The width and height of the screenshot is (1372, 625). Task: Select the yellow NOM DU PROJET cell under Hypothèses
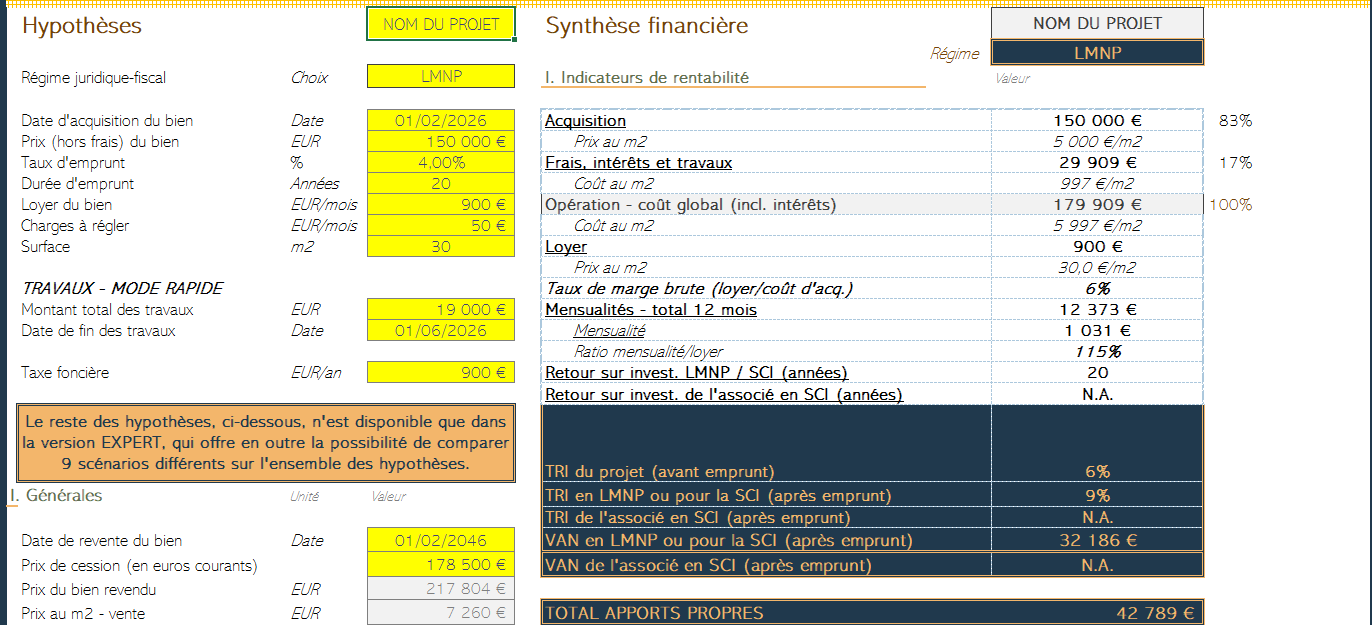click(441, 25)
